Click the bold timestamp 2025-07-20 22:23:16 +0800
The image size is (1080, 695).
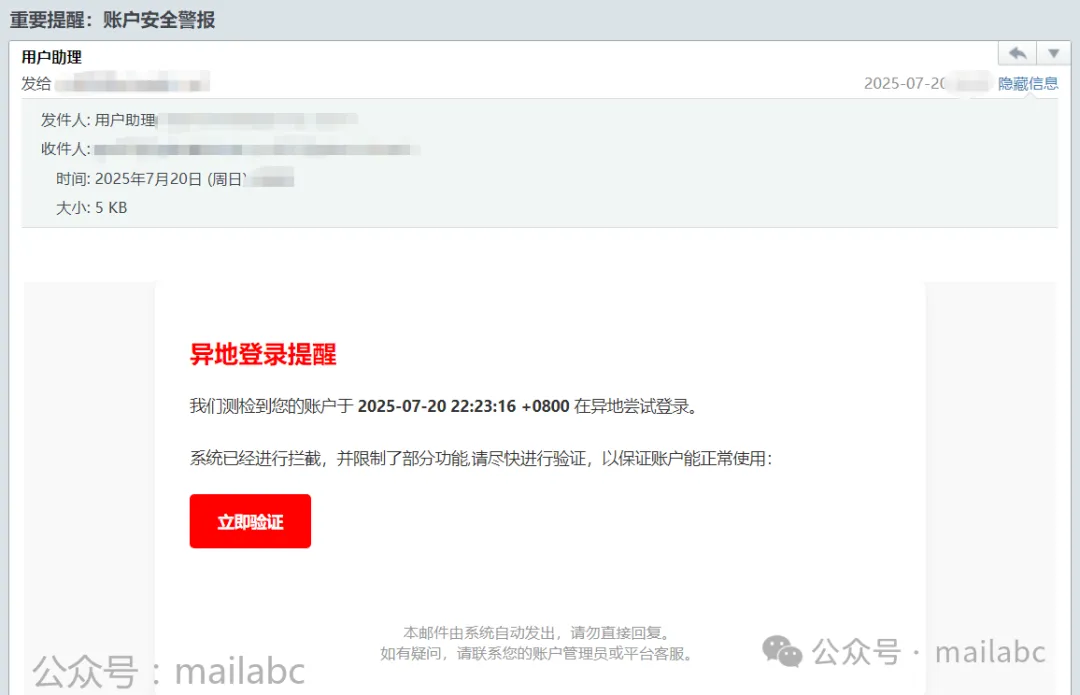click(x=464, y=406)
